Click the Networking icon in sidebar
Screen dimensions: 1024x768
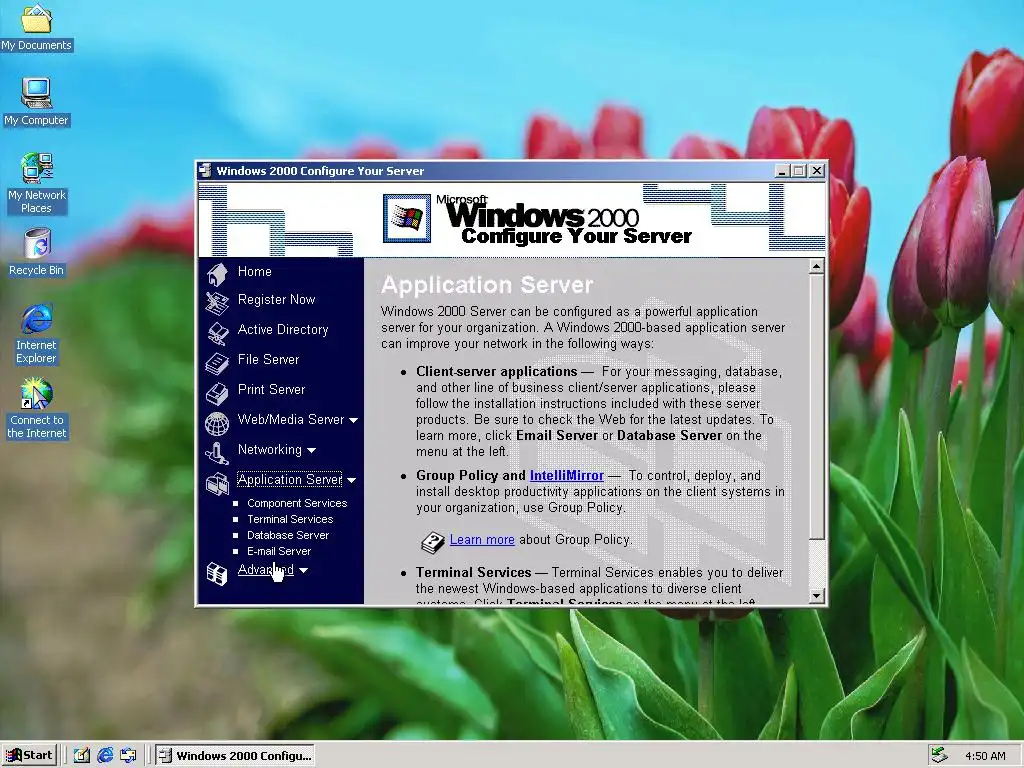click(x=217, y=453)
